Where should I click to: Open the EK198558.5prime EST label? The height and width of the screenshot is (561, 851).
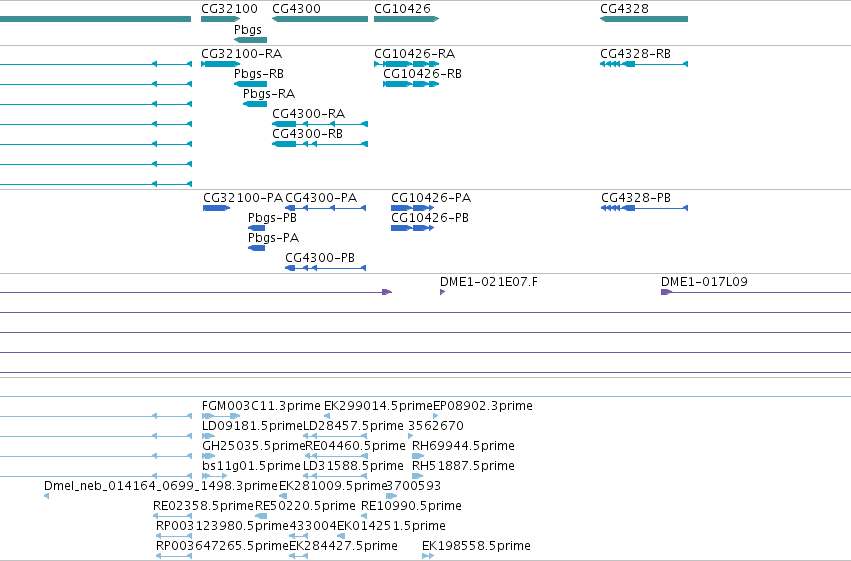tap(477, 546)
